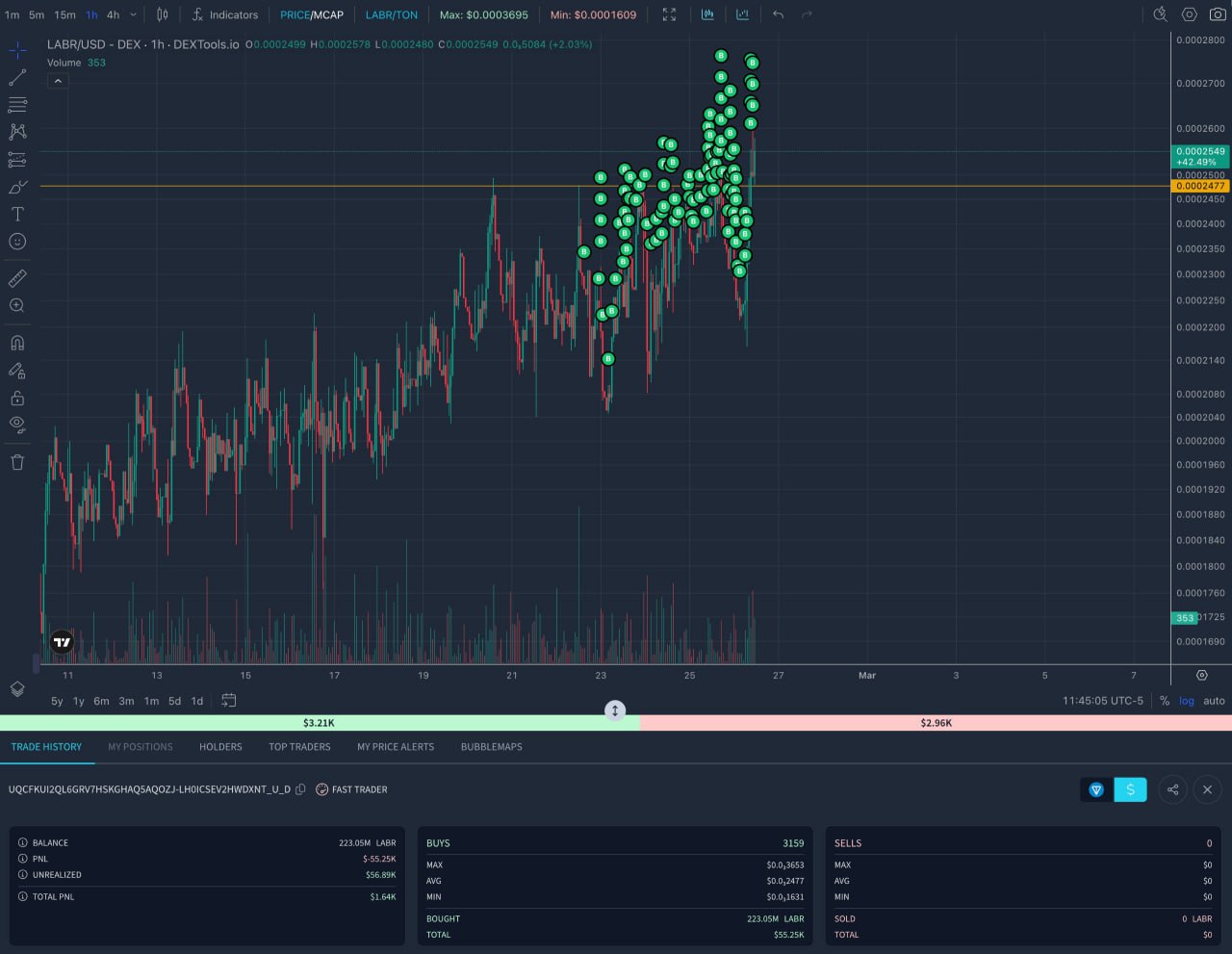Close the wallet detail panel
Screen dimensions: 1232x954
click(x=1207, y=789)
